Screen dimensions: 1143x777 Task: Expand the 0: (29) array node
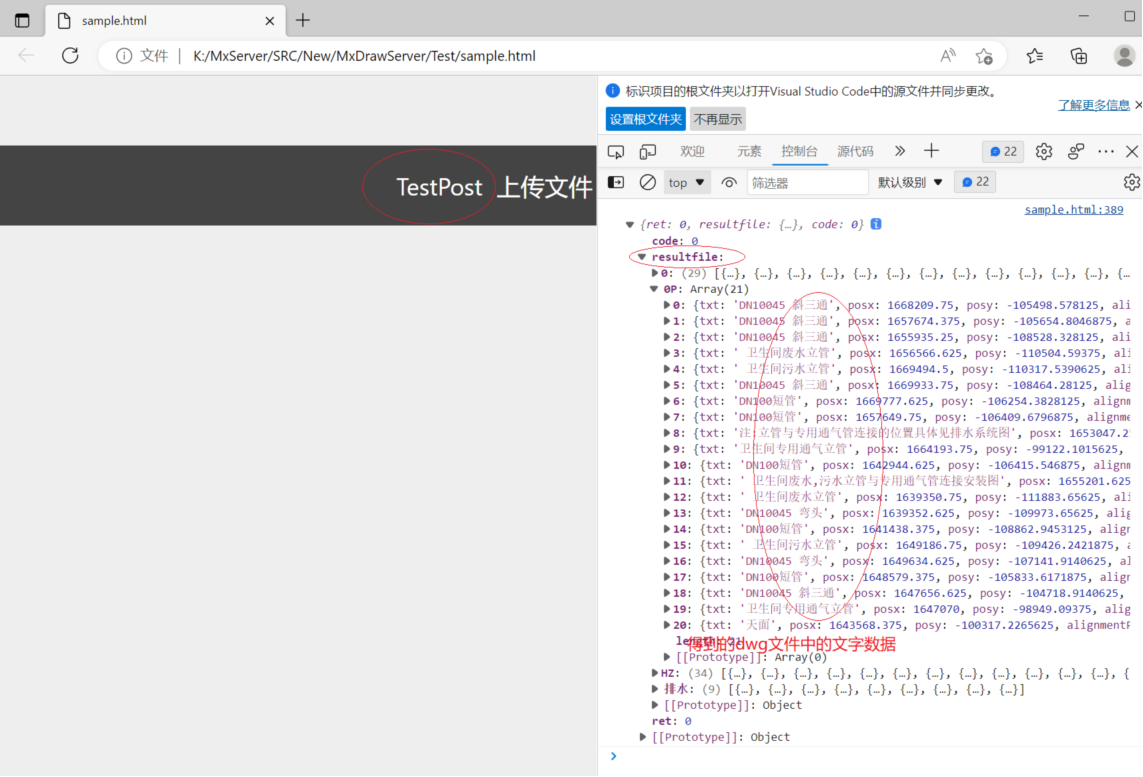[x=655, y=273]
